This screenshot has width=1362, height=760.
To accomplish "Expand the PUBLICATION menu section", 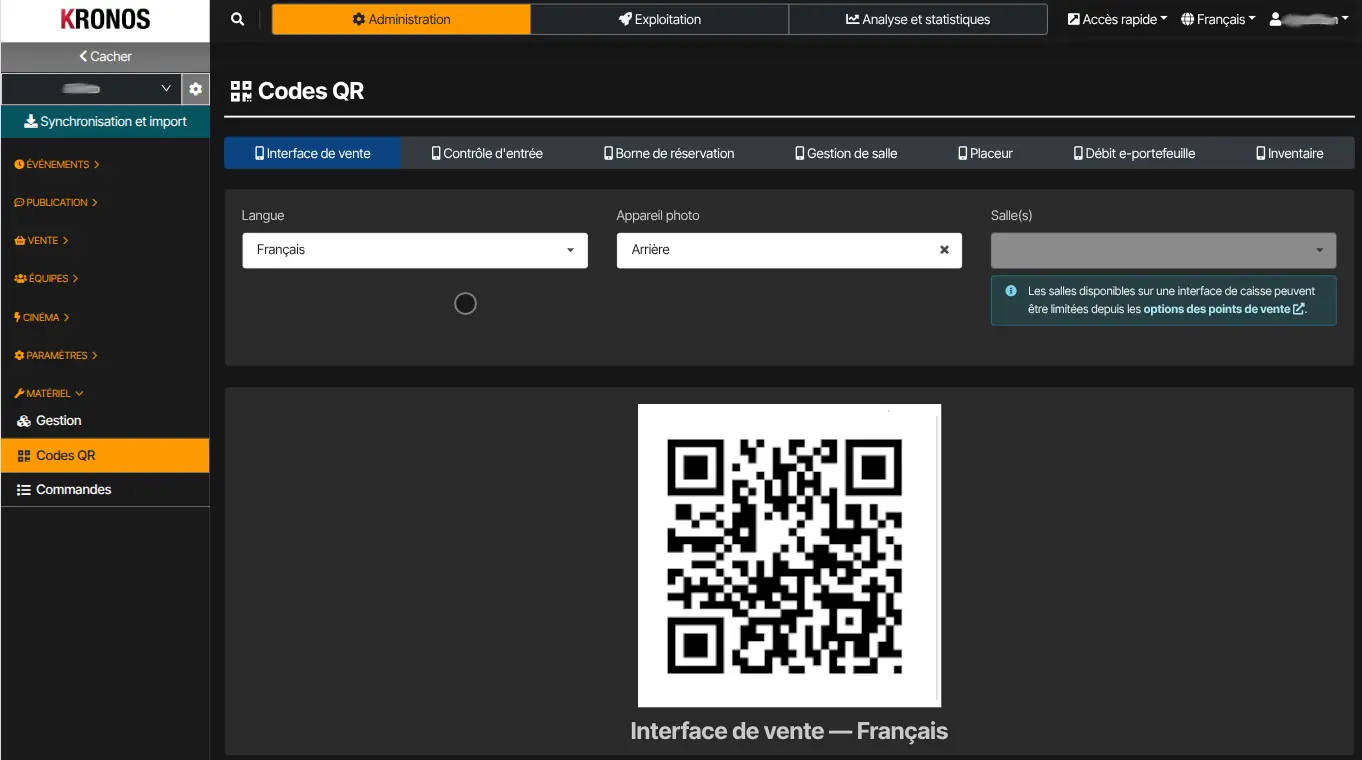I will [56, 202].
